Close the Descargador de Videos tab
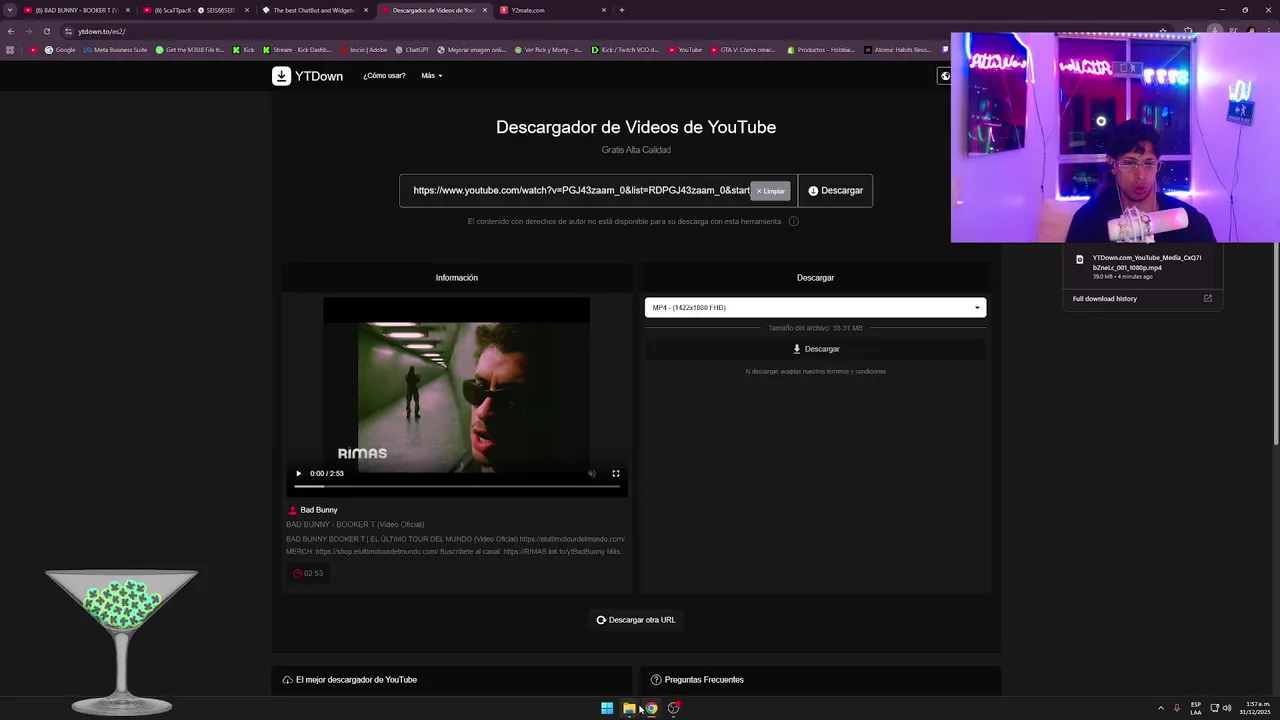The image size is (1280, 720). 485,10
